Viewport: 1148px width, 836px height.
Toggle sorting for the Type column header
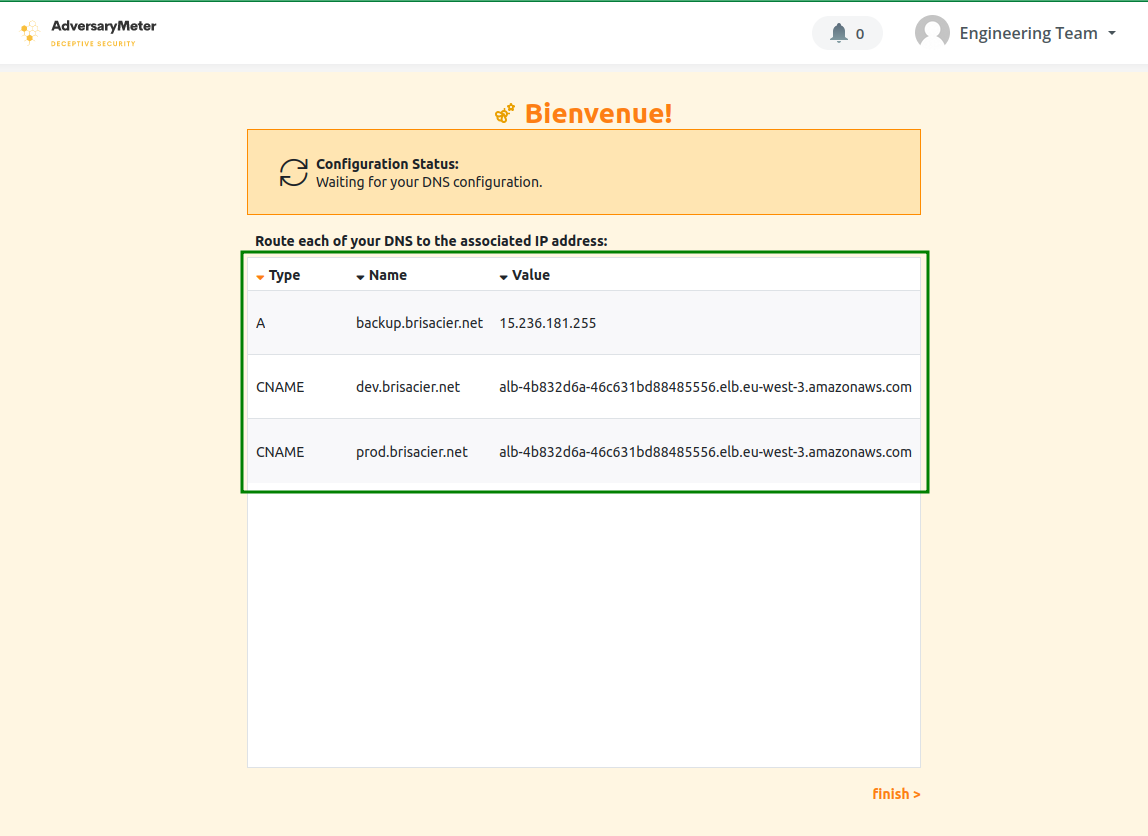(284, 275)
